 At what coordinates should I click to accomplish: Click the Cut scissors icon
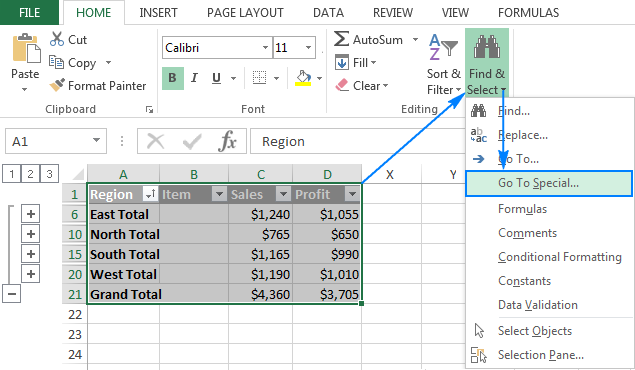pyautogui.click(x=57, y=39)
